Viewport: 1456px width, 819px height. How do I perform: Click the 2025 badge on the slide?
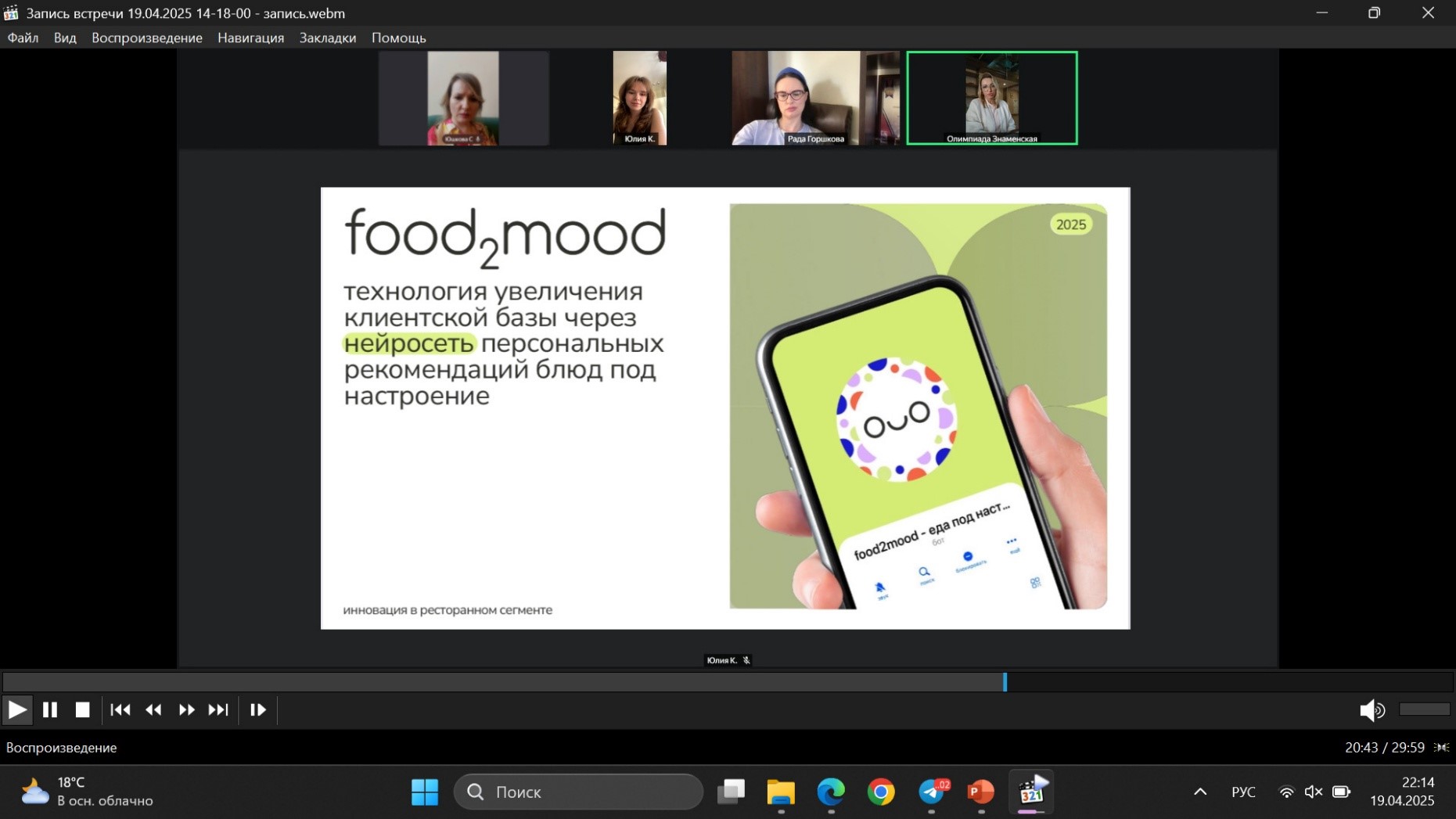click(1070, 225)
